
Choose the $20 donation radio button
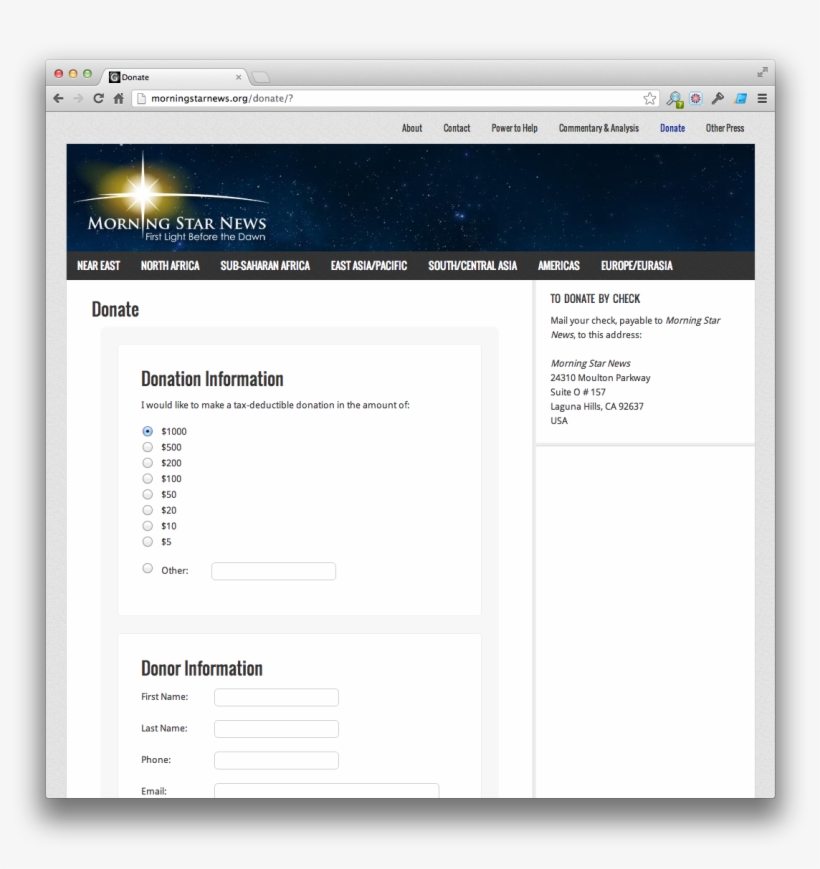tap(147, 510)
